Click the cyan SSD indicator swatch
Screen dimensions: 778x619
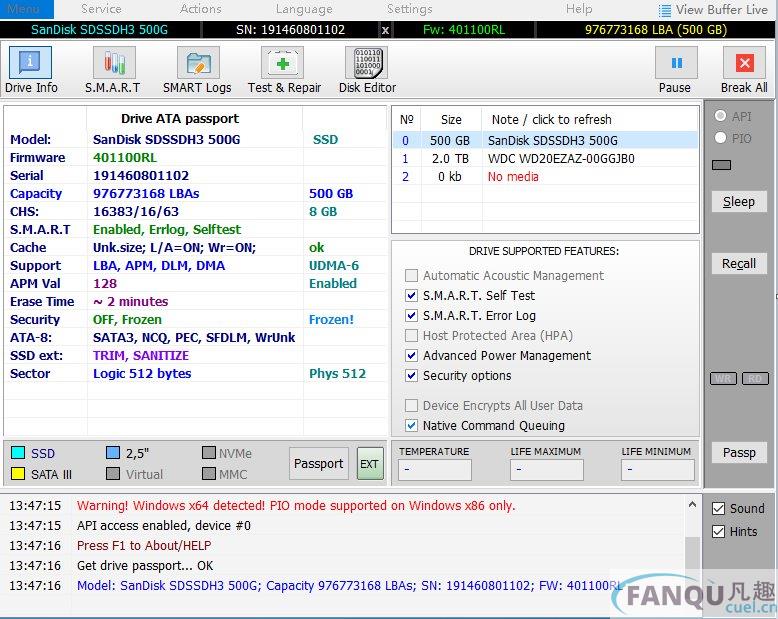18,453
